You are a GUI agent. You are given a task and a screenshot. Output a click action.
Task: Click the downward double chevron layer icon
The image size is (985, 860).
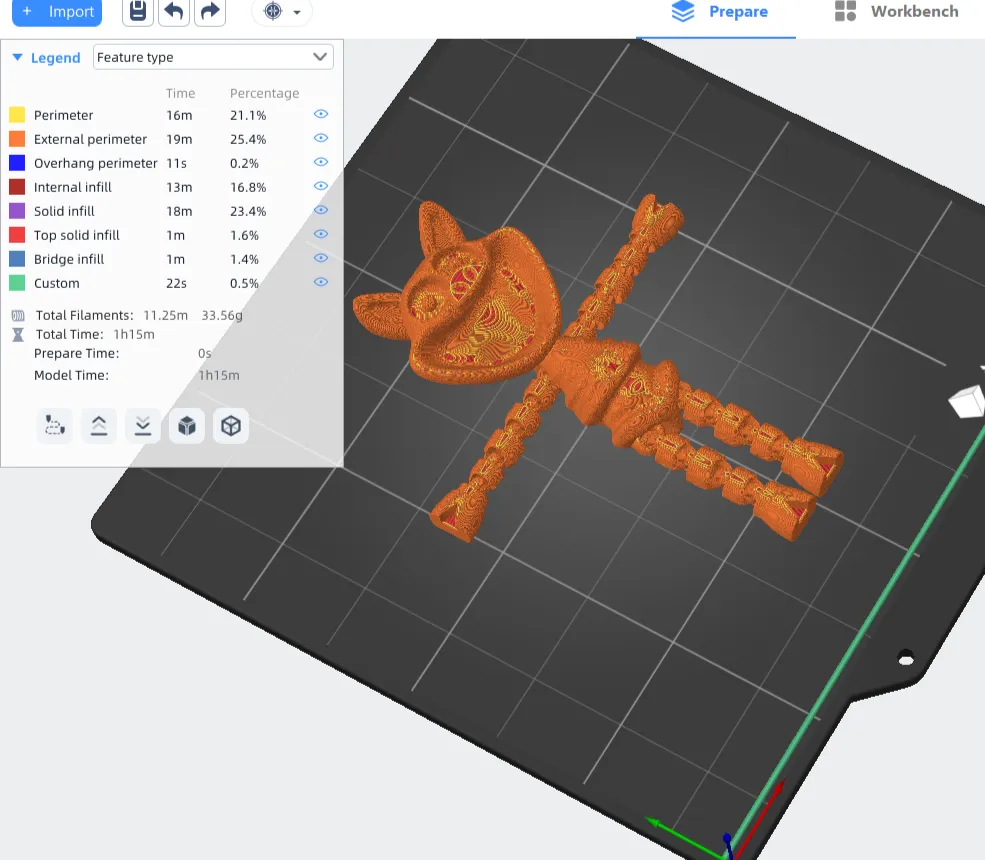[x=143, y=426]
